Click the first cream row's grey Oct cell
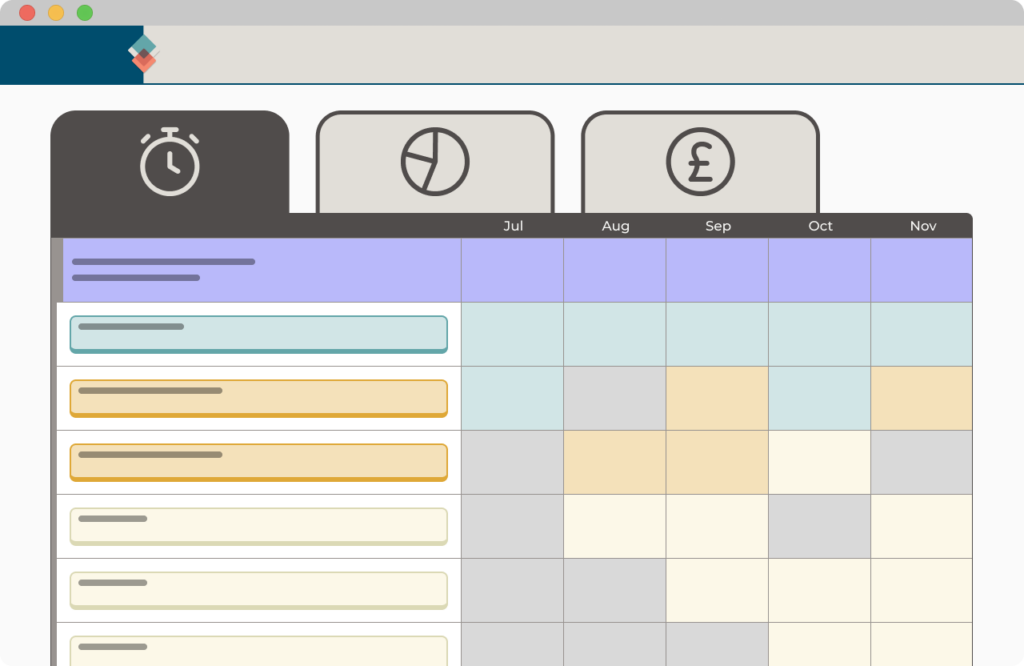 coord(819,526)
